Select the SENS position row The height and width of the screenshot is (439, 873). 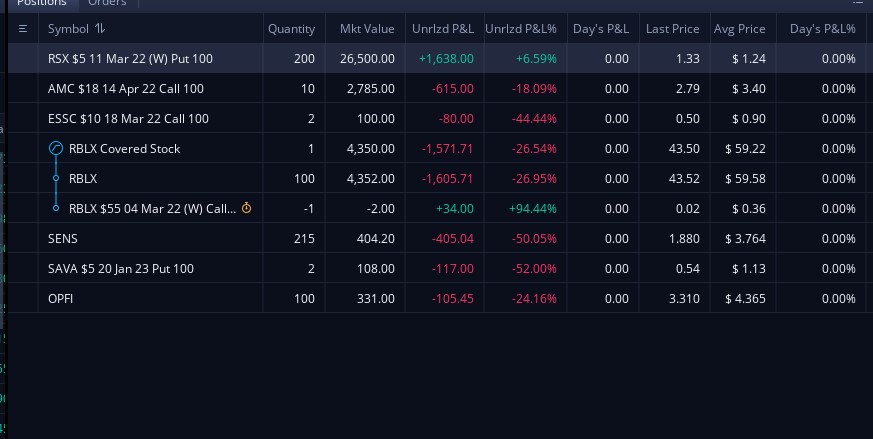[x=436, y=238]
